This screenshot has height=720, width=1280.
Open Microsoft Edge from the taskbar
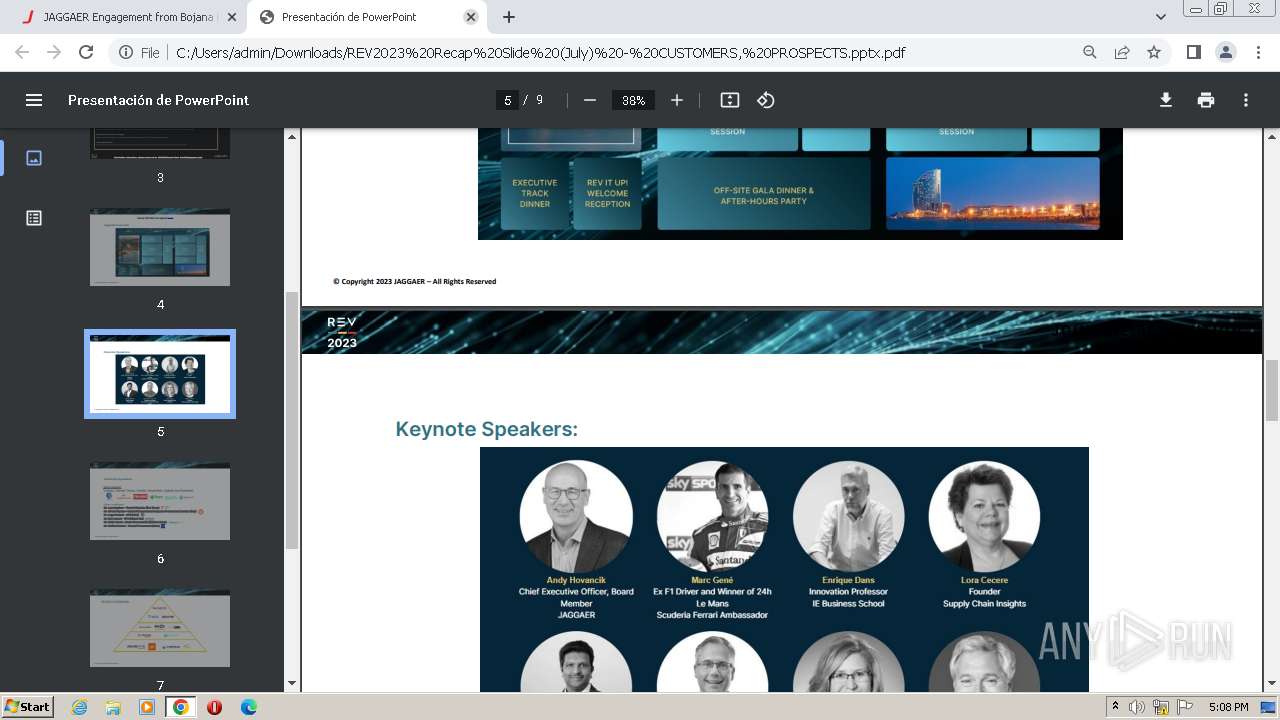tap(249, 707)
